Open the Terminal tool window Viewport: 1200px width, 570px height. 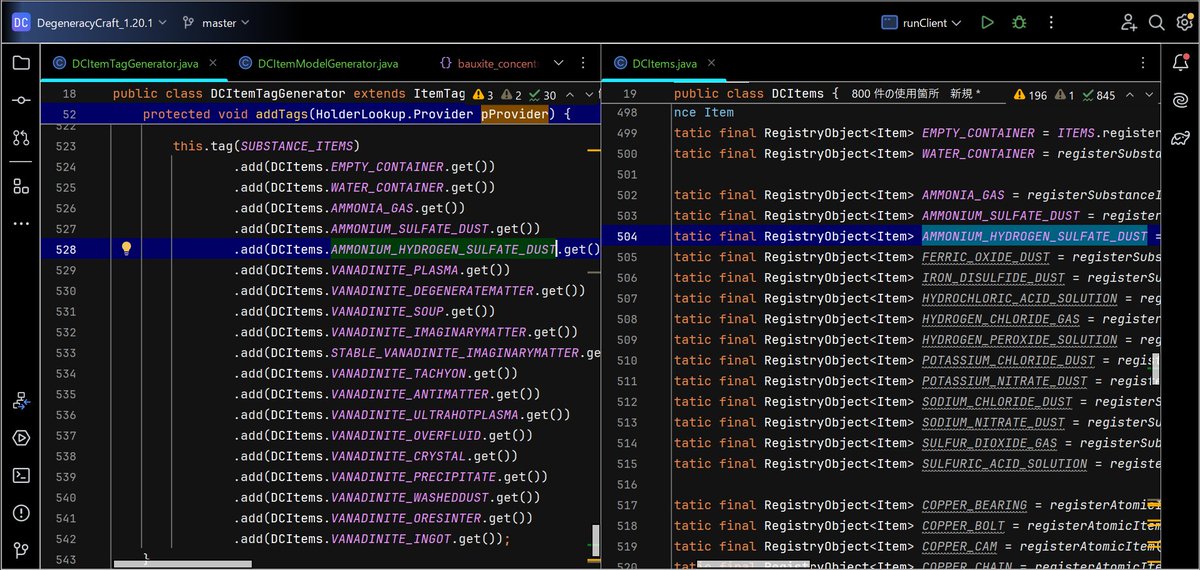pyautogui.click(x=21, y=475)
